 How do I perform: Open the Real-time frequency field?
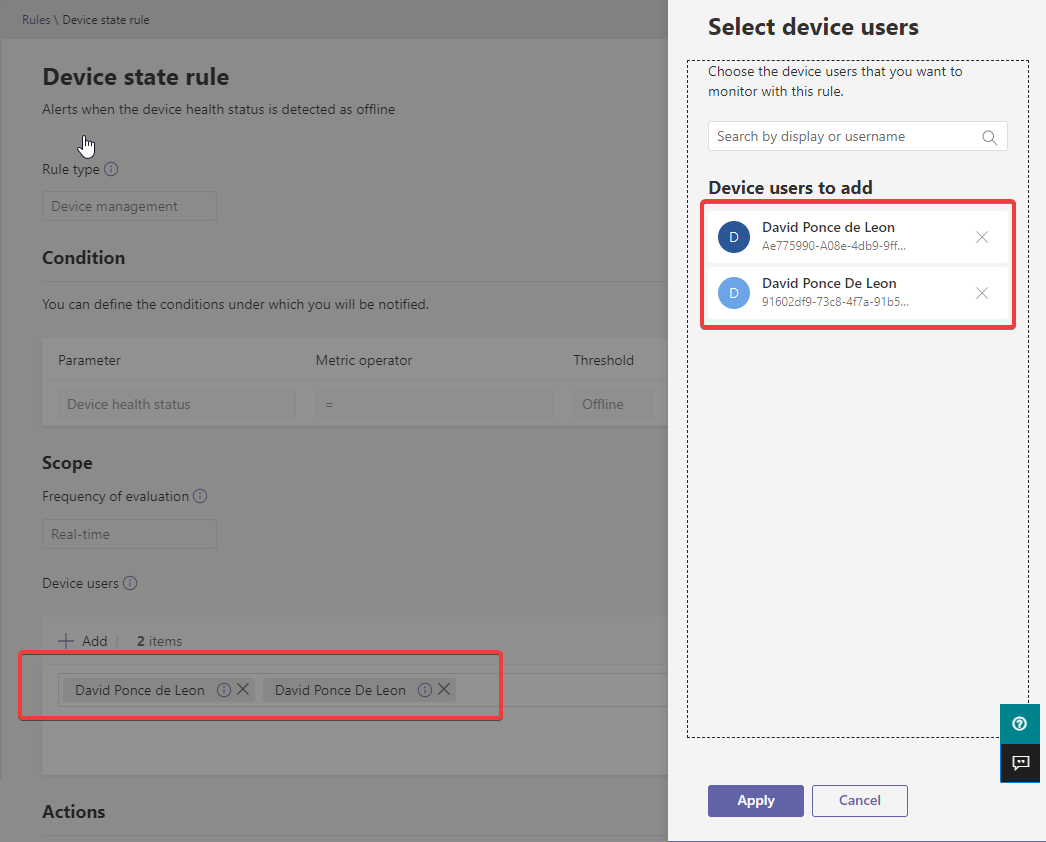tap(129, 534)
